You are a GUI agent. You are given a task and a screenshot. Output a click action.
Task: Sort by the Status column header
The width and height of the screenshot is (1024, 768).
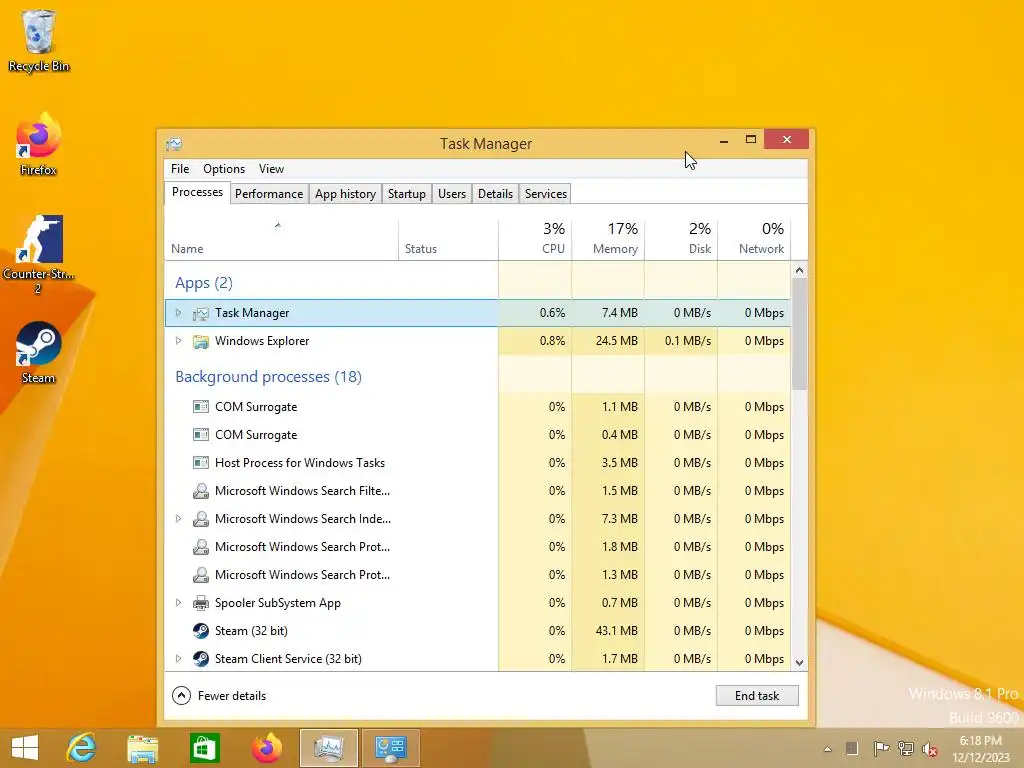tap(448, 240)
